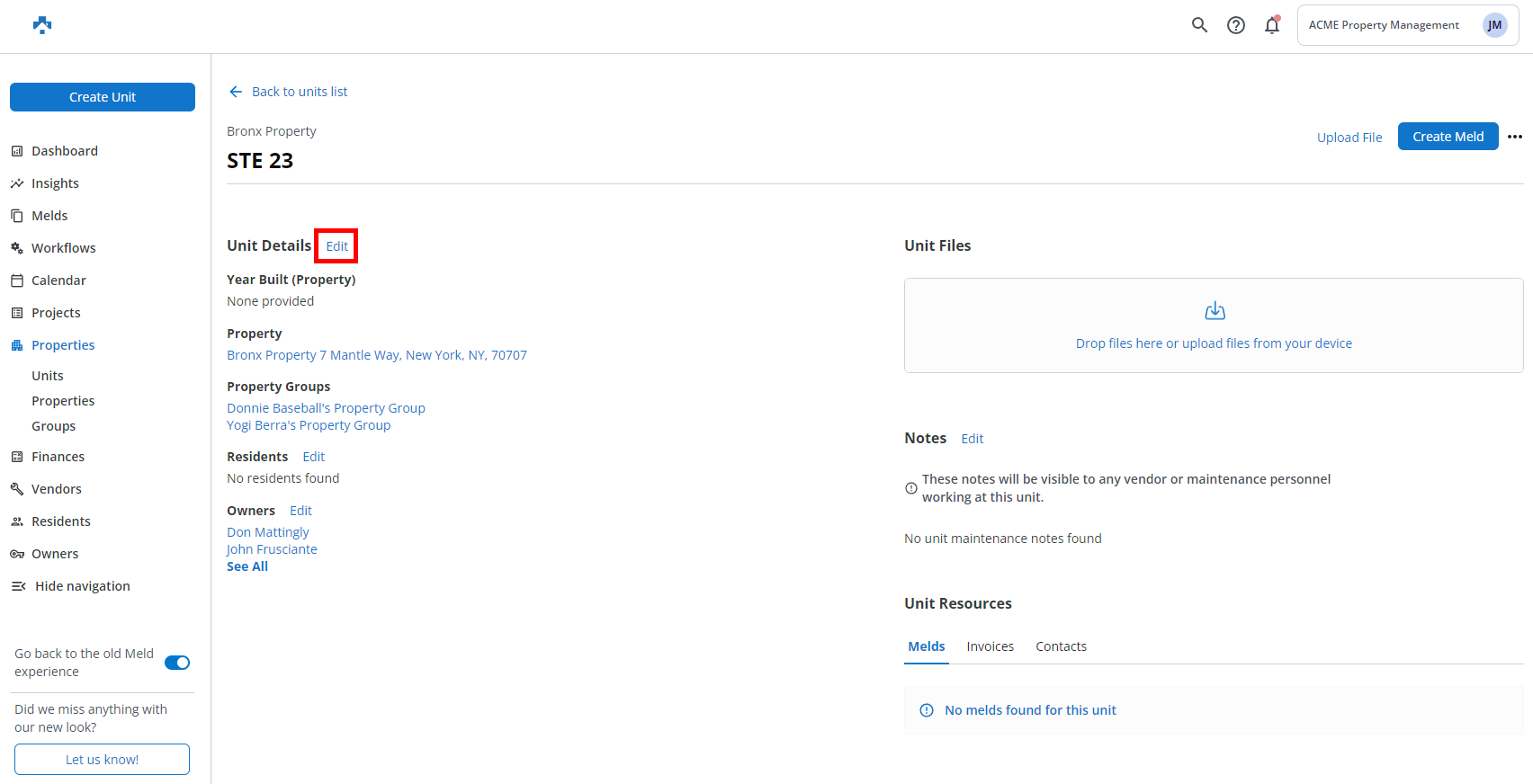1533x784 pixels.
Task: Toggle the old Meld experience switch
Action: click(x=177, y=663)
